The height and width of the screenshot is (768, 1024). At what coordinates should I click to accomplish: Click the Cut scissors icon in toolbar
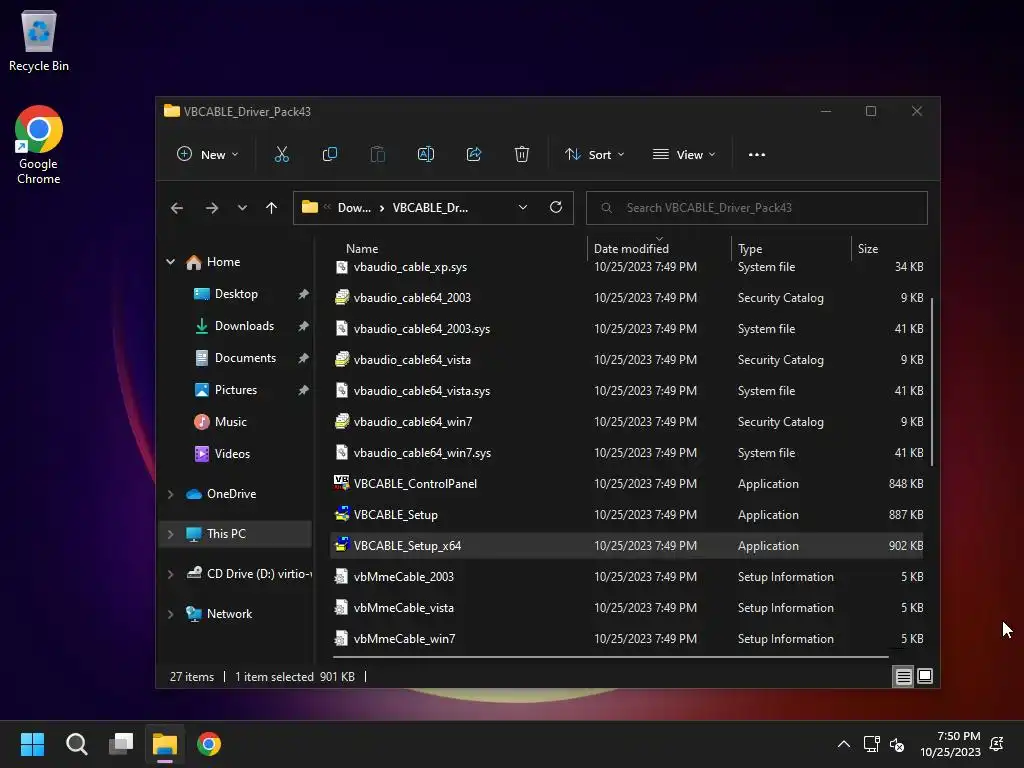pos(281,155)
